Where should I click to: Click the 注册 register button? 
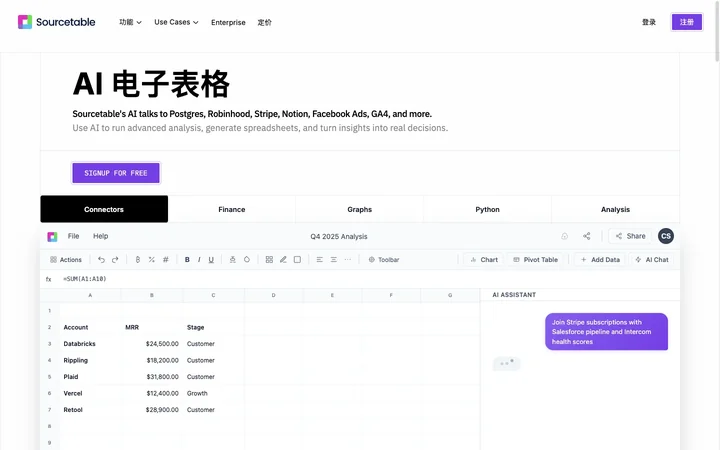click(x=687, y=22)
